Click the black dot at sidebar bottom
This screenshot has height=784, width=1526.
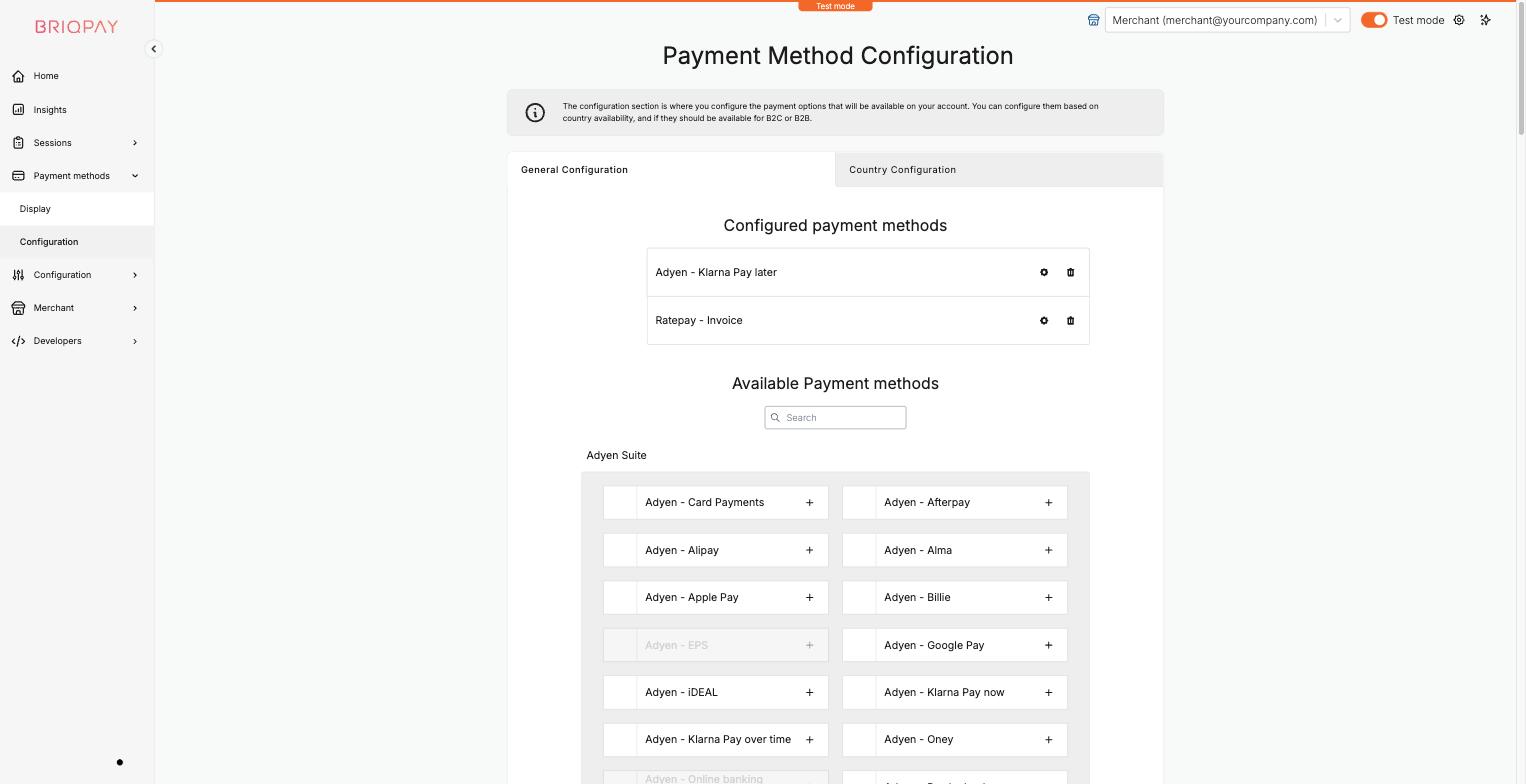click(x=120, y=763)
